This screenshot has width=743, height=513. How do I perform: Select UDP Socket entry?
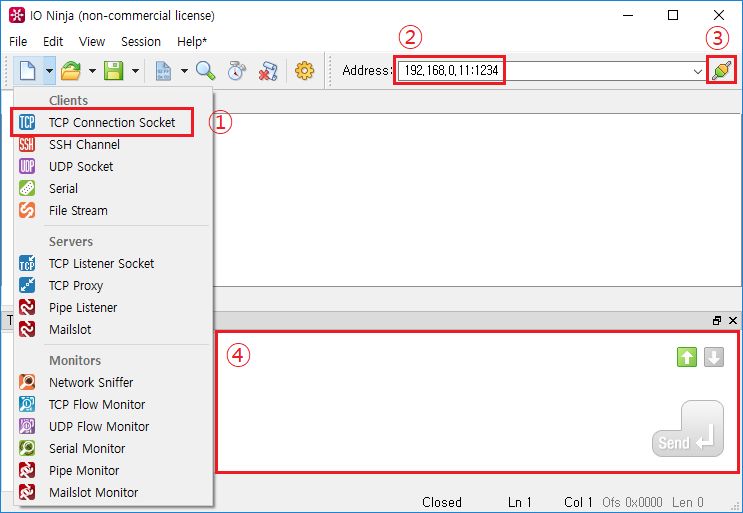[x=112, y=166]
